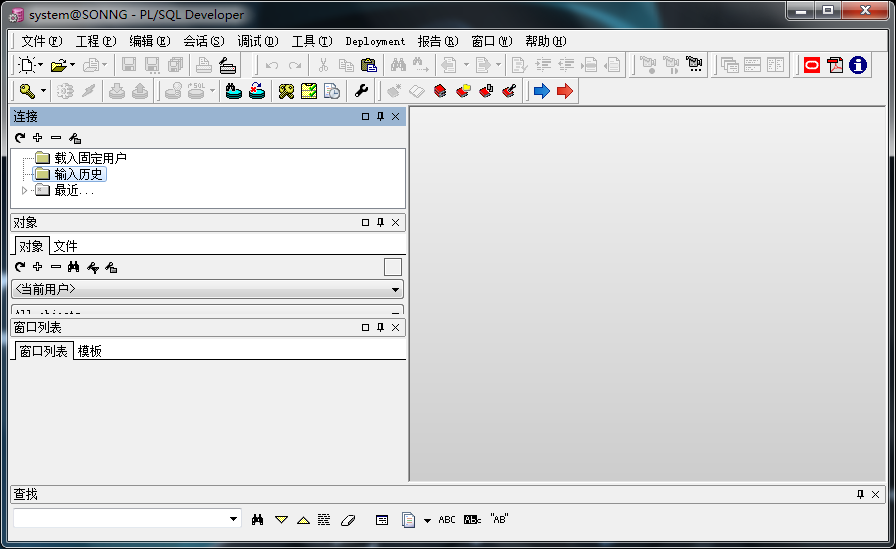The image size is (896, 549).
Task: Click the red Oracle logo icon
Action: 812,65
